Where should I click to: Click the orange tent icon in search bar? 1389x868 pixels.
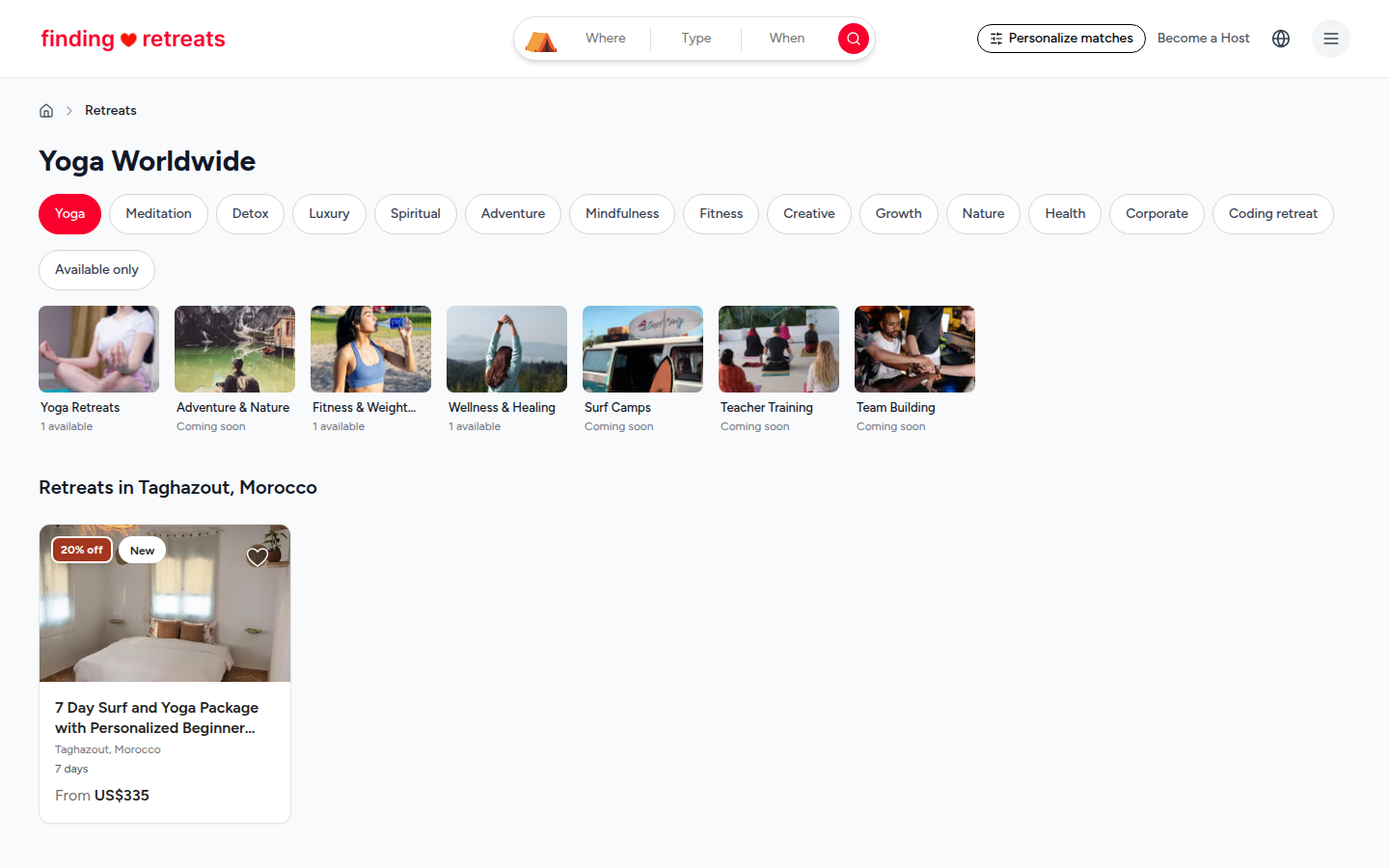pos(541,40)
